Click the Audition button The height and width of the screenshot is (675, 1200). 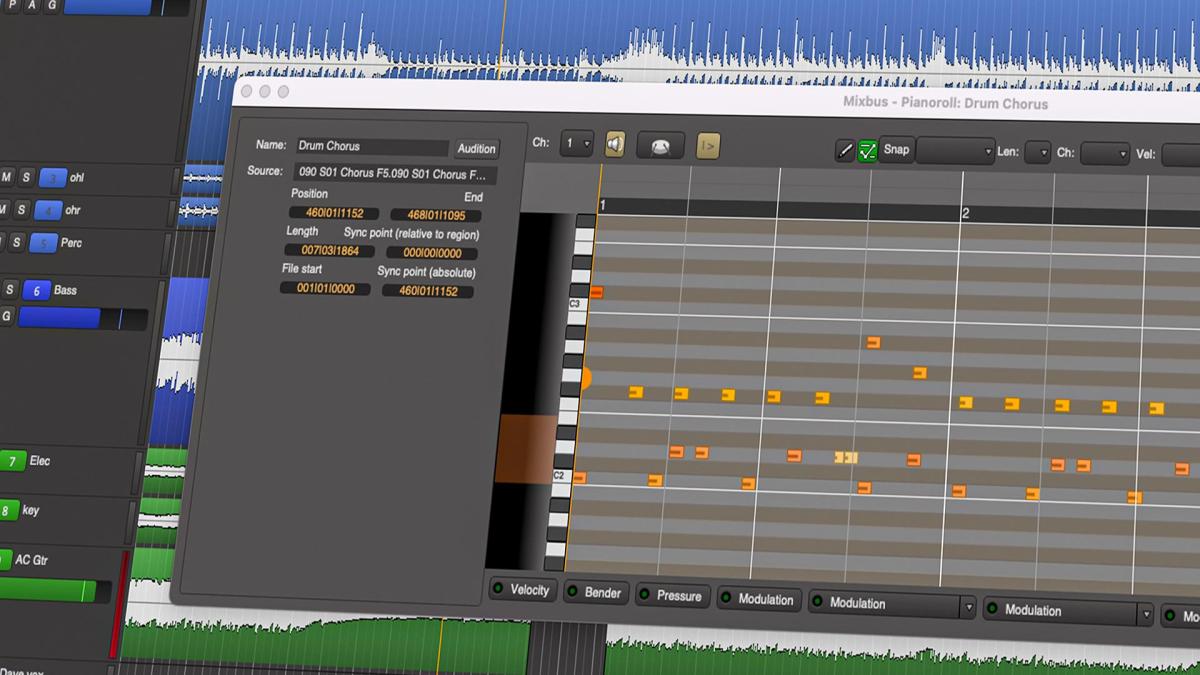pos(476,148)
